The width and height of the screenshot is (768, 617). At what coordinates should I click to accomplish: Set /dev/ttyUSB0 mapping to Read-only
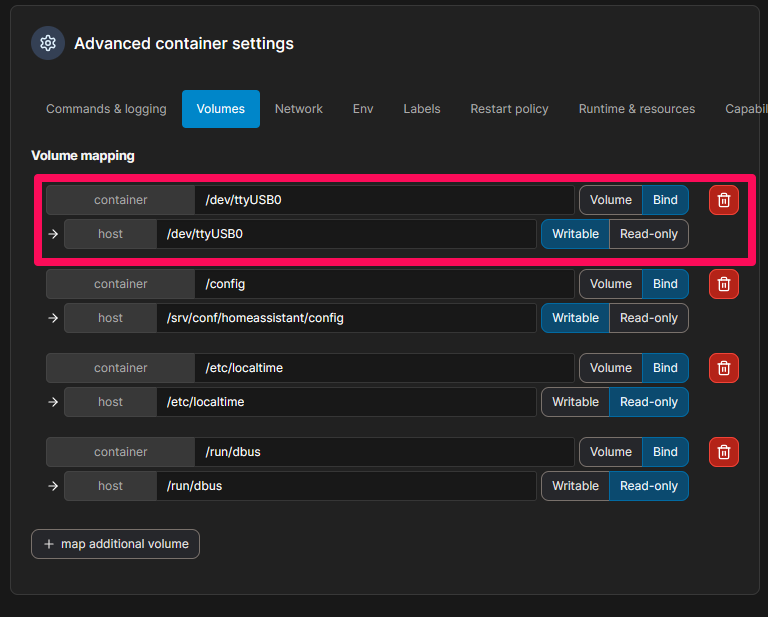(x=648, y=234)
